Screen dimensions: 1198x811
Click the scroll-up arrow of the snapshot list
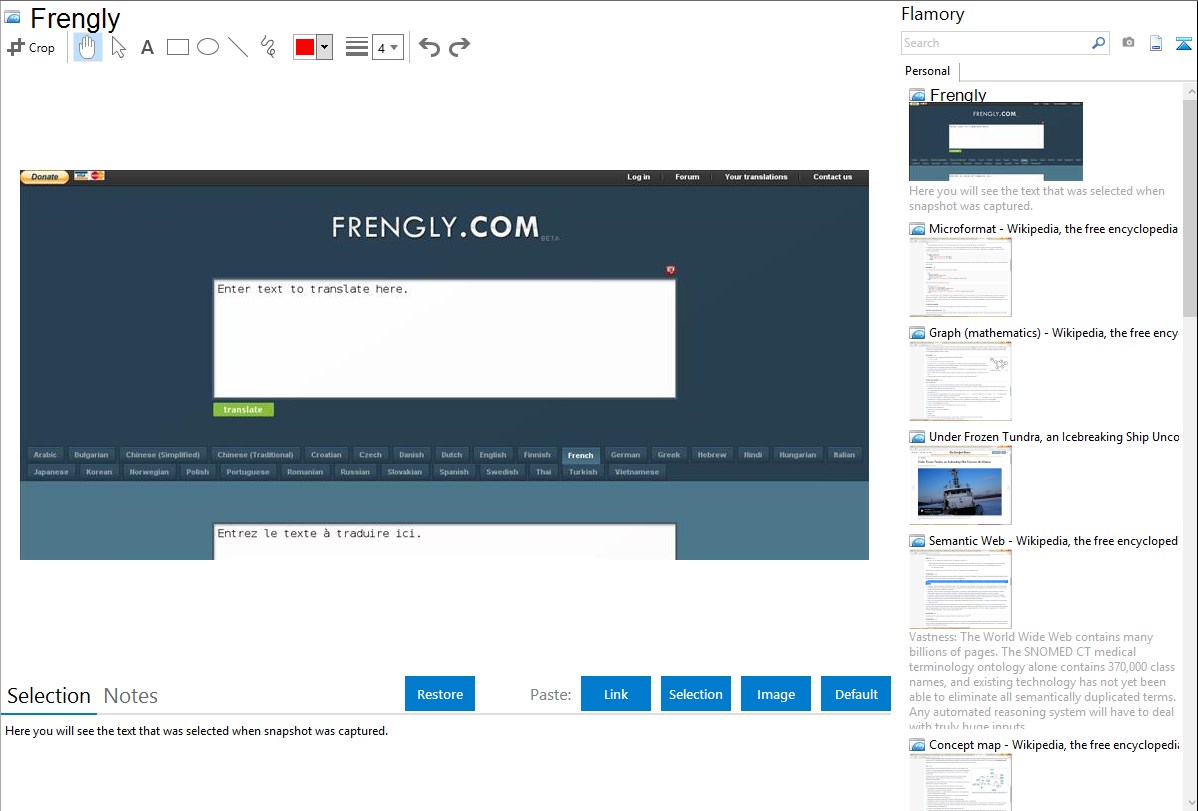coord(1190,91)
